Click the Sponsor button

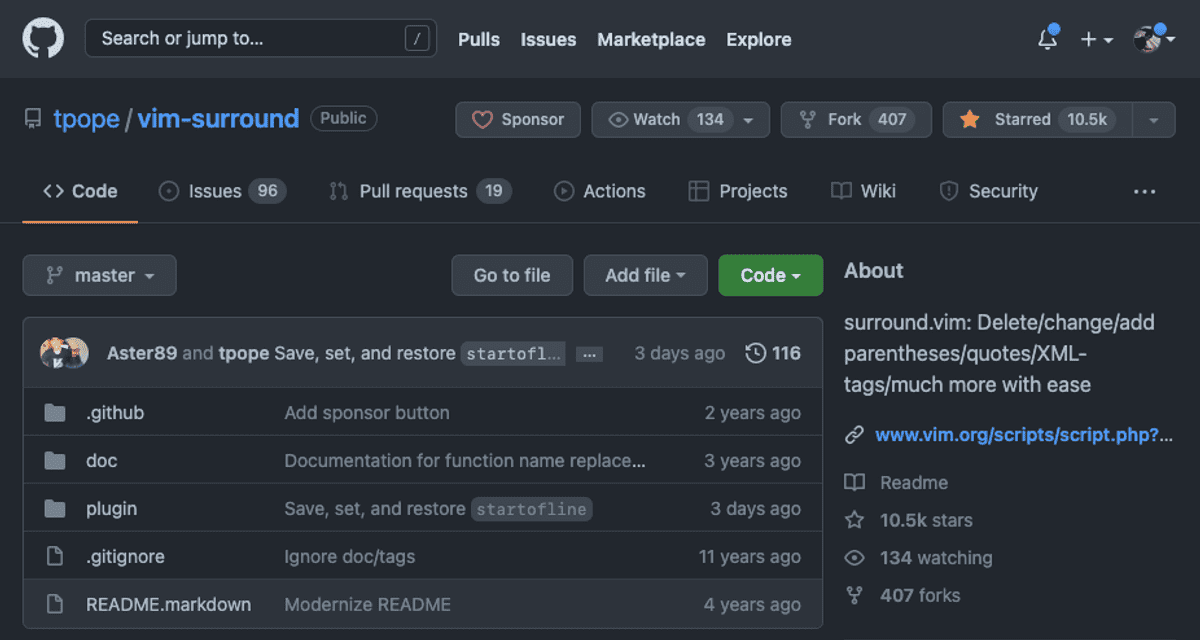517,119
